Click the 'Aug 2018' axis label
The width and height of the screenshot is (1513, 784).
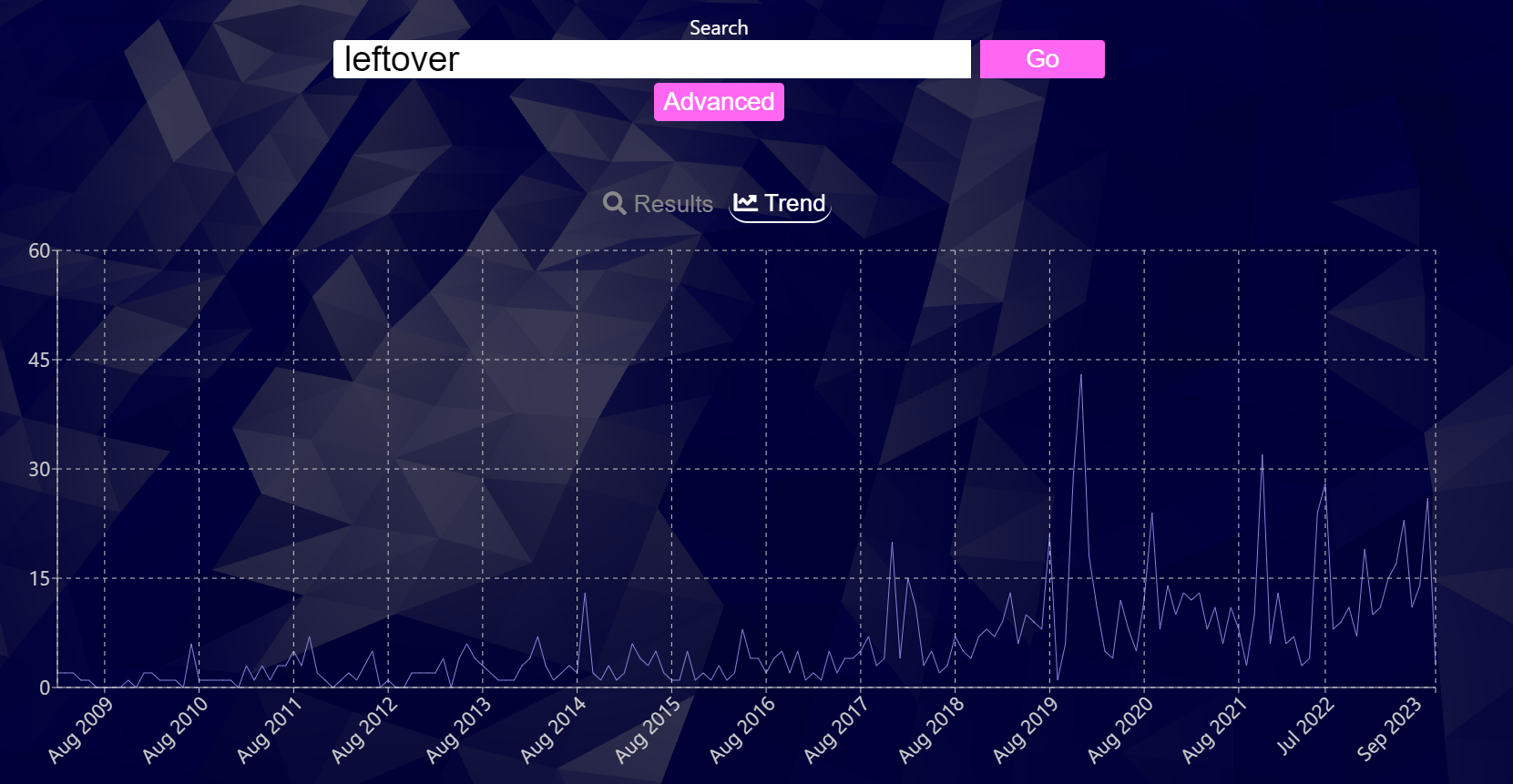click(931, 730)
